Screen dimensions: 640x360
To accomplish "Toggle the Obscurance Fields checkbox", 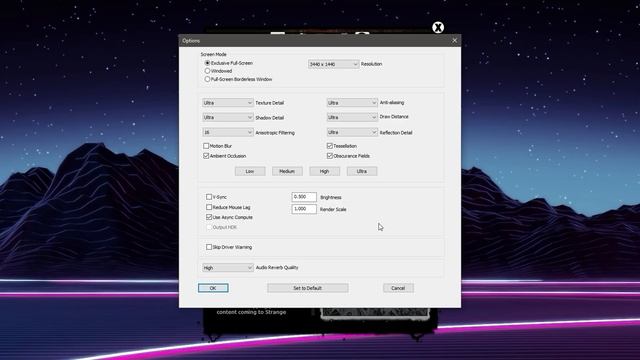I will click(x=330, y=156).
